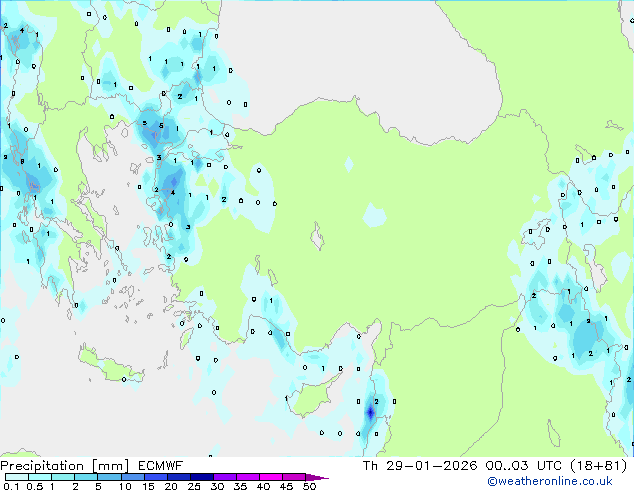
Task: Click the 45–50 mm legend color box
Action: click(294, 477)
